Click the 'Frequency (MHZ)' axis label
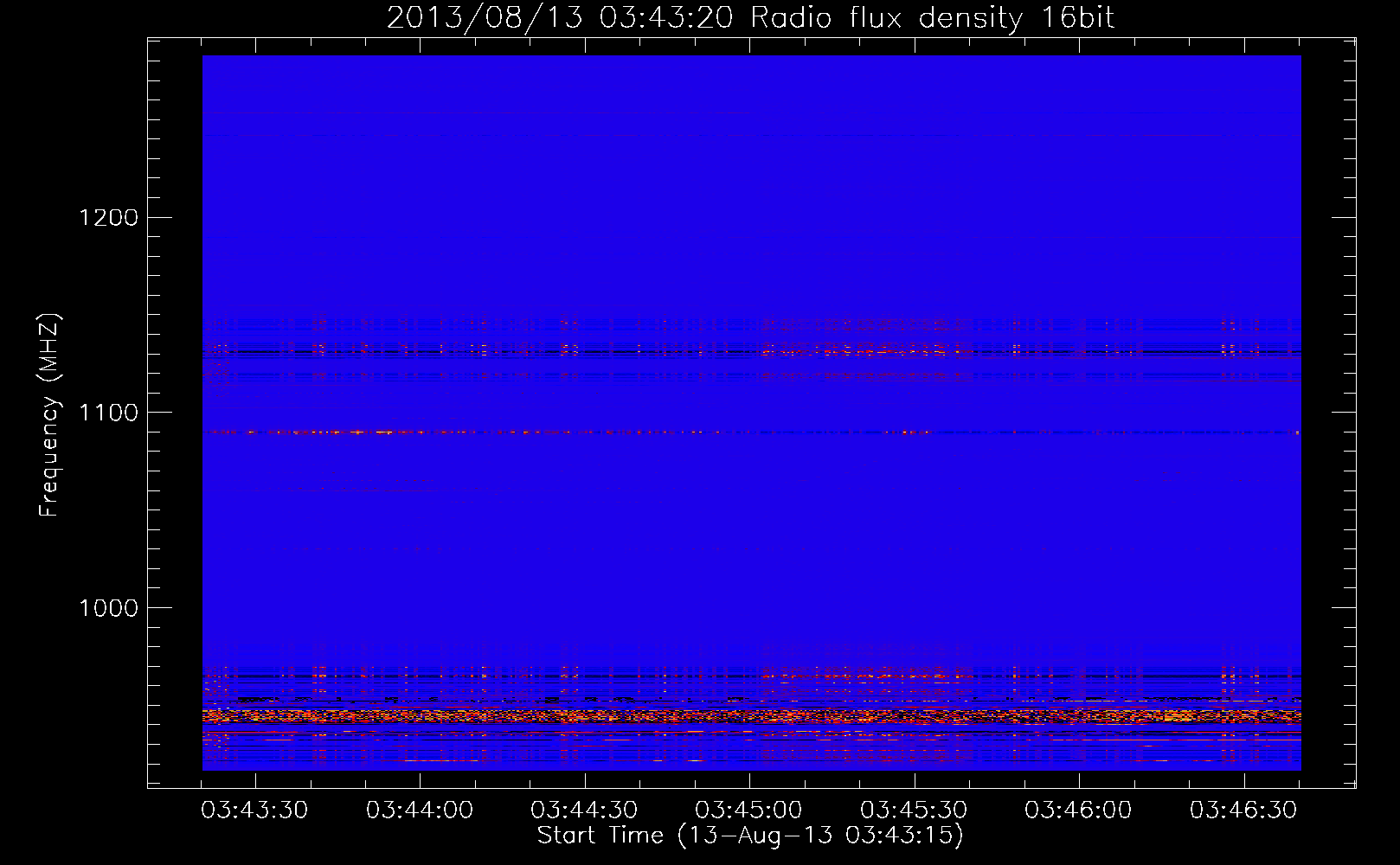The height and width of the screenshot is (865, 1400). [x=50, y=415]
